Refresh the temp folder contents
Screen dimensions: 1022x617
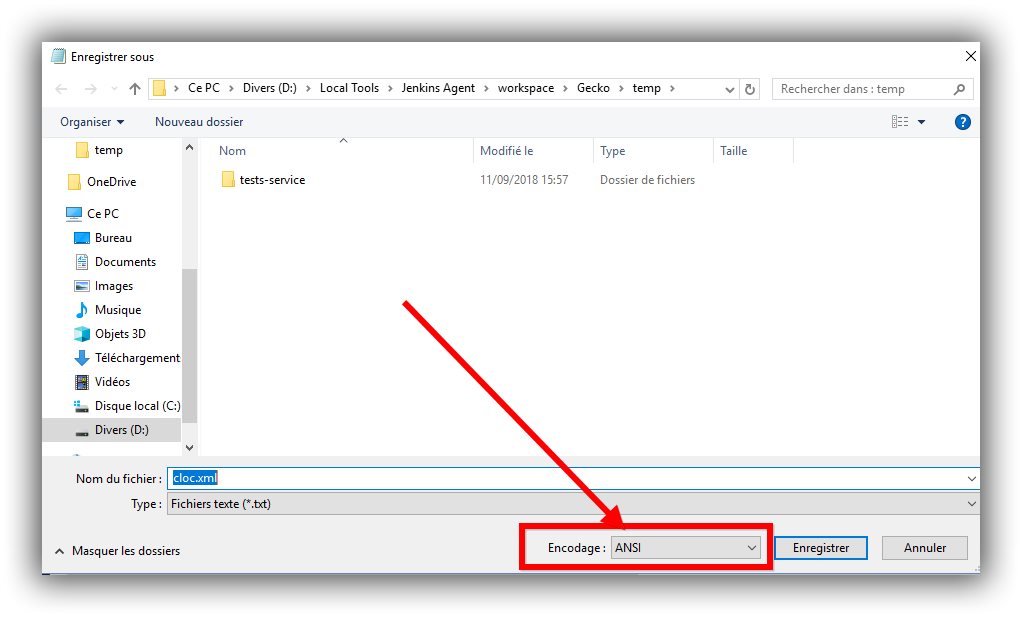click(x=750, y=88)
